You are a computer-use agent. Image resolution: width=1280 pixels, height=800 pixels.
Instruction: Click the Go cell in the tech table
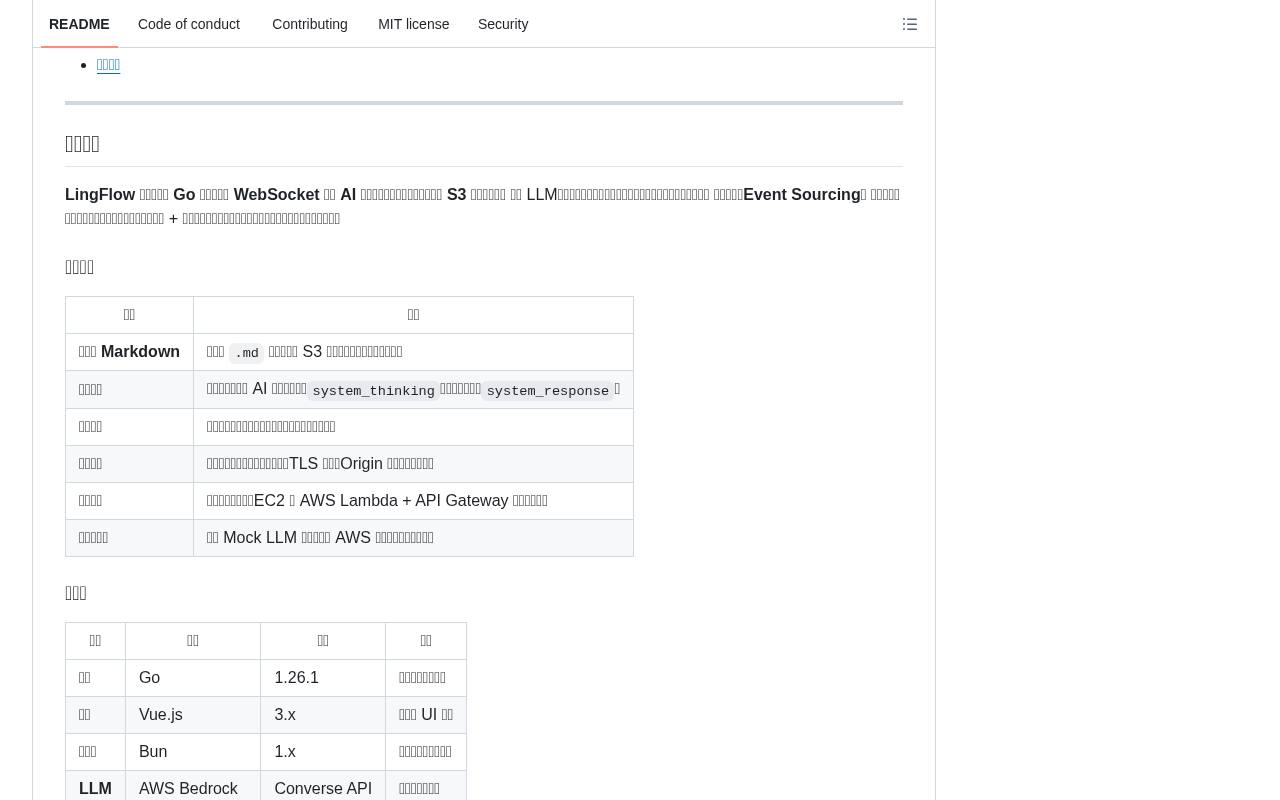[x=193, y=678]
